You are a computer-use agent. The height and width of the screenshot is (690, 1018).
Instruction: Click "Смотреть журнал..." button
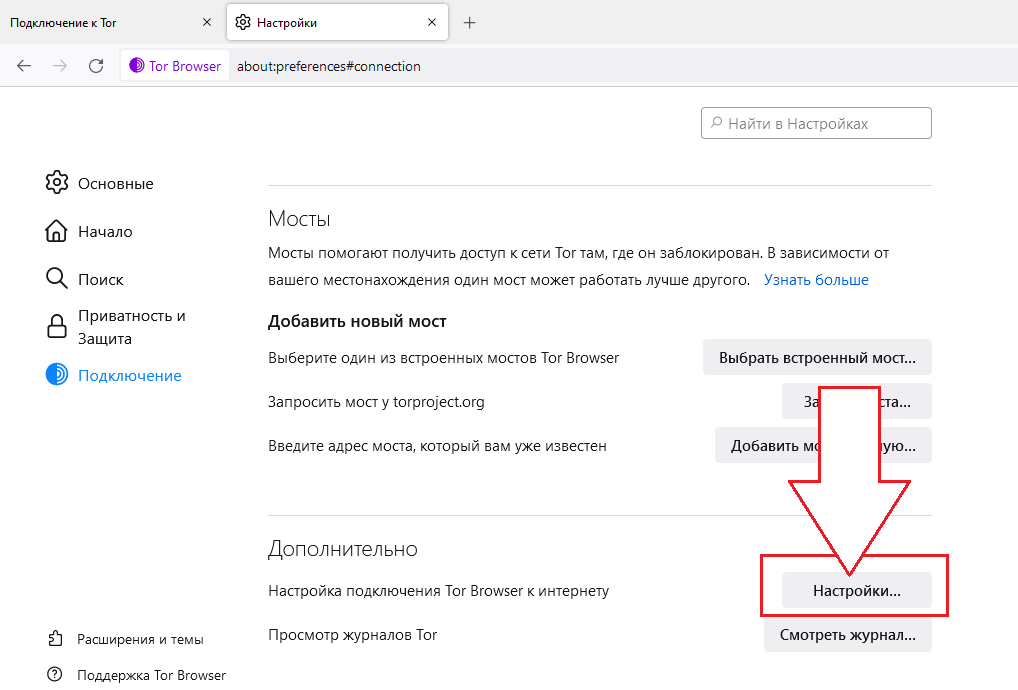(x=848, y=635)
